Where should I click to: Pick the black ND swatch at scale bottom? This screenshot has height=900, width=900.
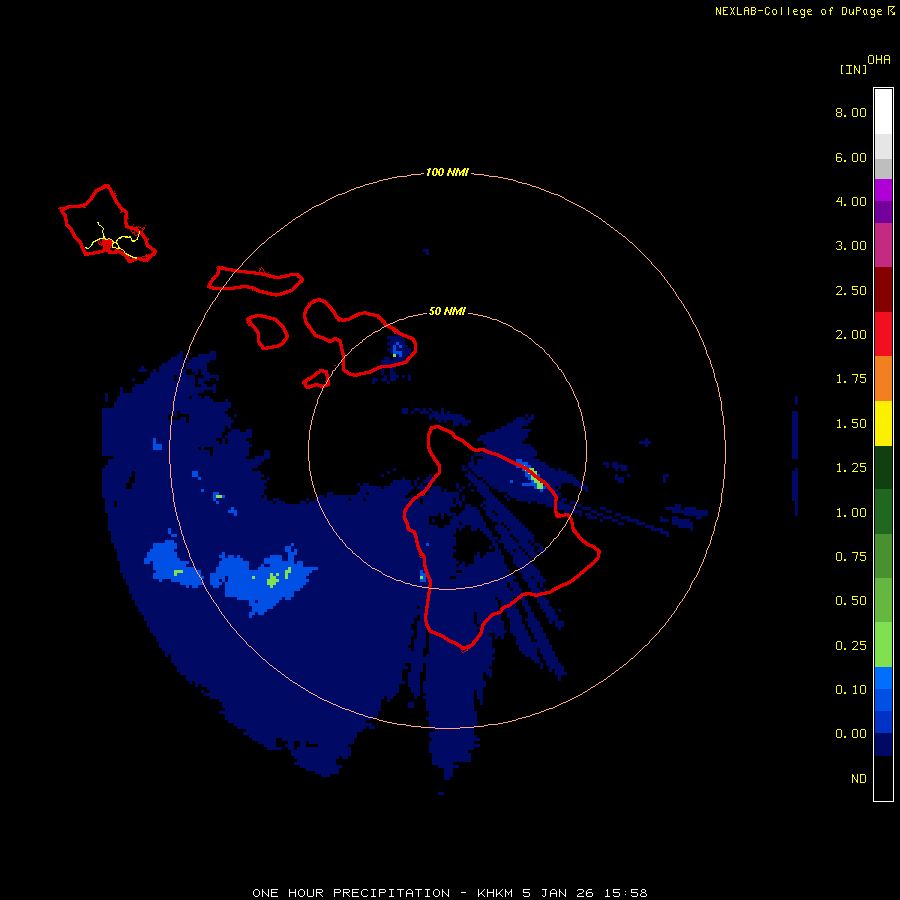(883, 778)
